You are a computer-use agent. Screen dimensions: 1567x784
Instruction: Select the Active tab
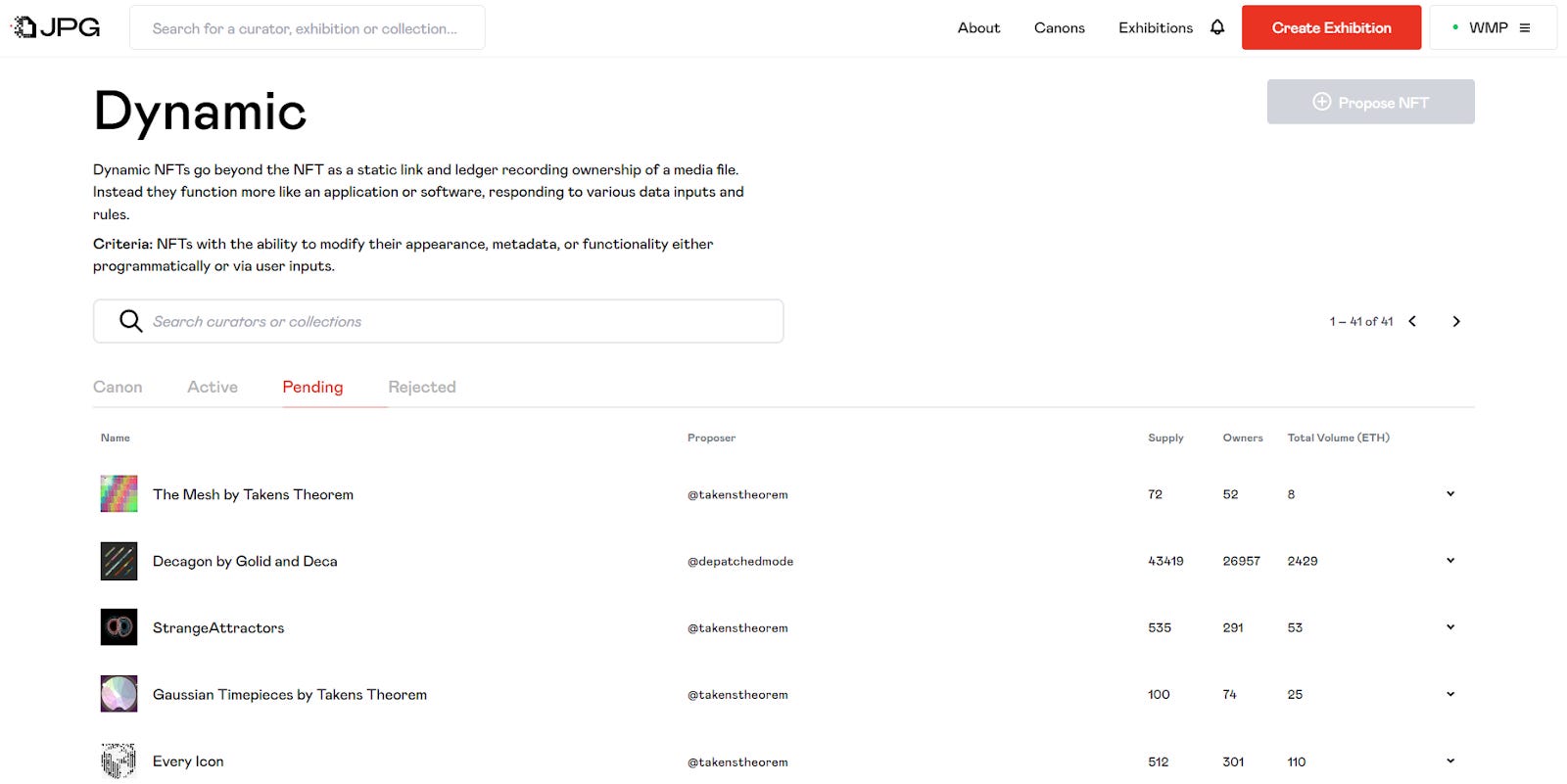pos(213,387)
